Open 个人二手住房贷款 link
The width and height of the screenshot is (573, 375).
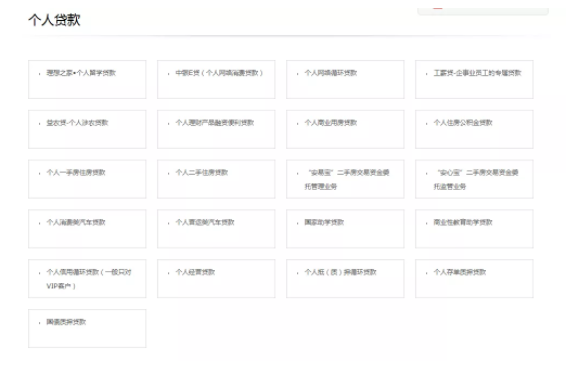(x=201, y=173)
